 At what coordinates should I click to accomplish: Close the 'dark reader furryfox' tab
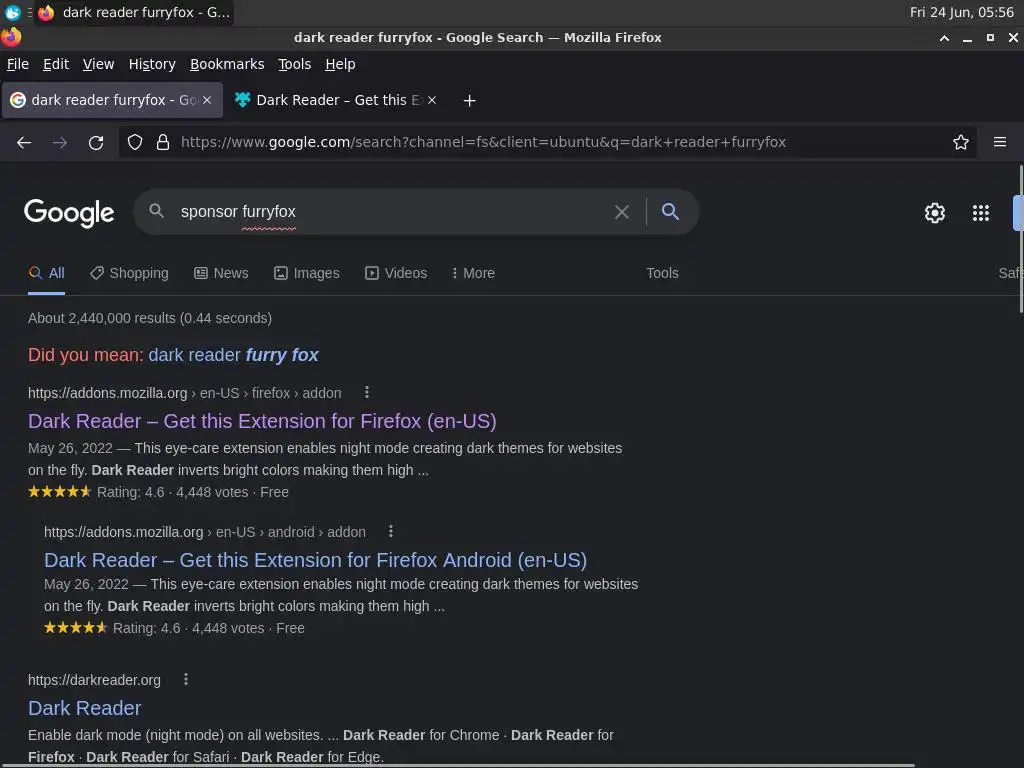tap(207, 100)
